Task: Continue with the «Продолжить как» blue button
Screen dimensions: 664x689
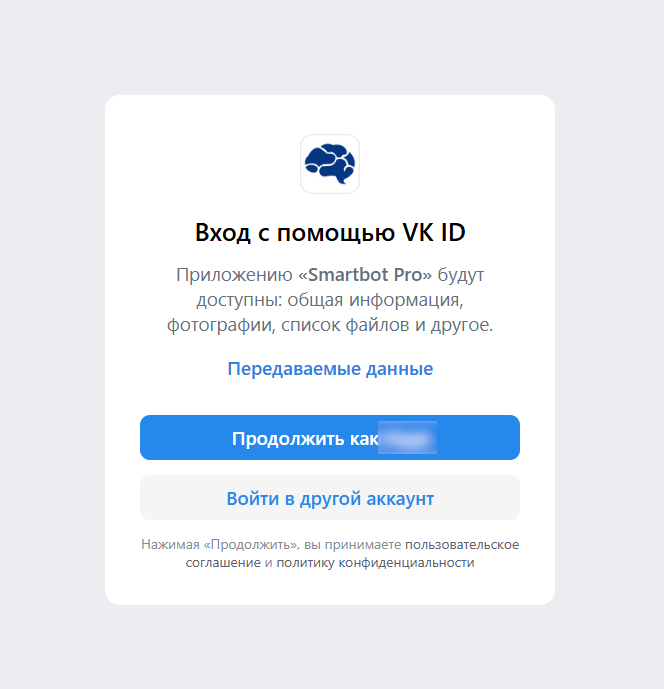Action: coord(330,438)
